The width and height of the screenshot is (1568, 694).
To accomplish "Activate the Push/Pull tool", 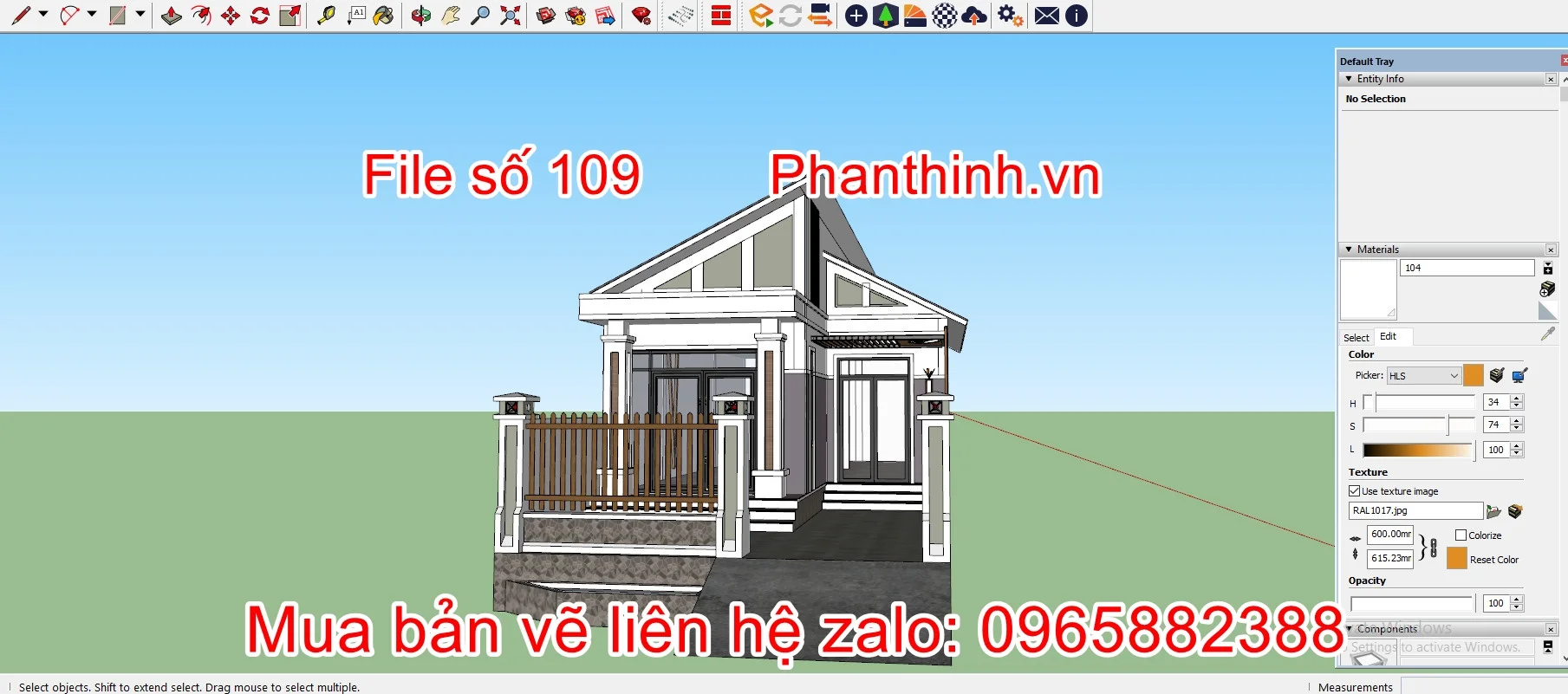I will point(172,15).
